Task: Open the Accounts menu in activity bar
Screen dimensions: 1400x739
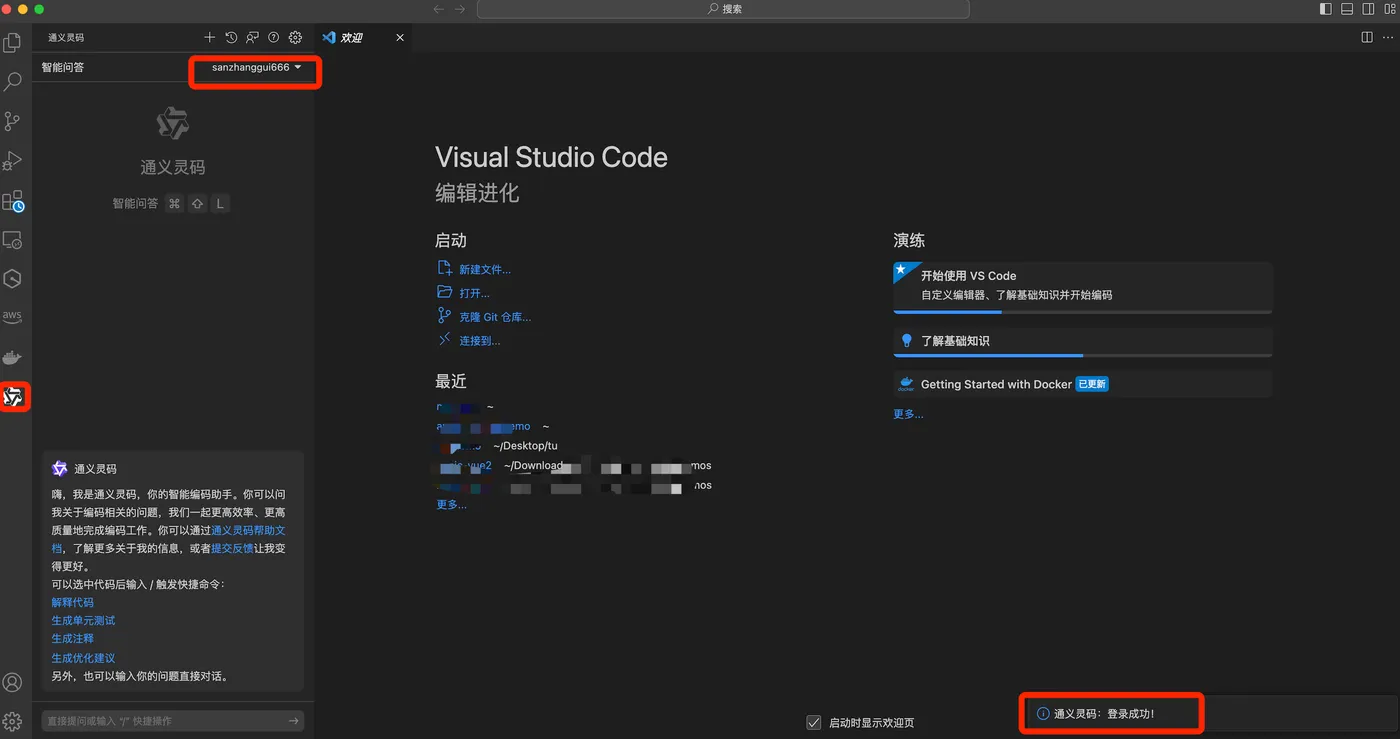Action: tap(12, 683)
